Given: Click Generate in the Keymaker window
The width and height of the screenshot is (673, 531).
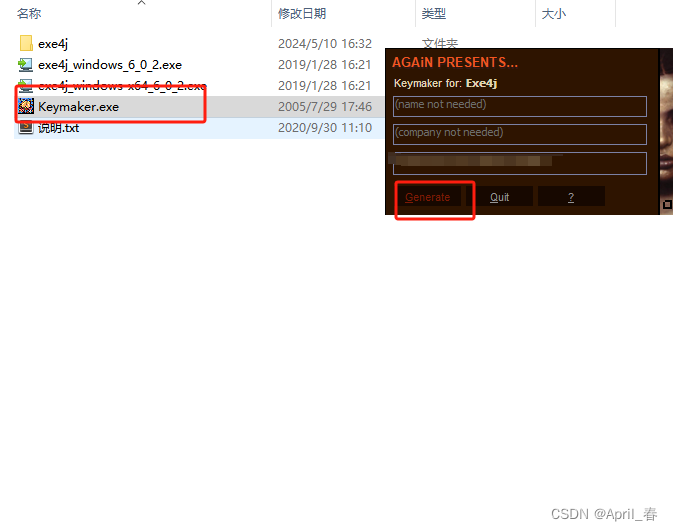Looking at the screenshot, I should (428, 197).
